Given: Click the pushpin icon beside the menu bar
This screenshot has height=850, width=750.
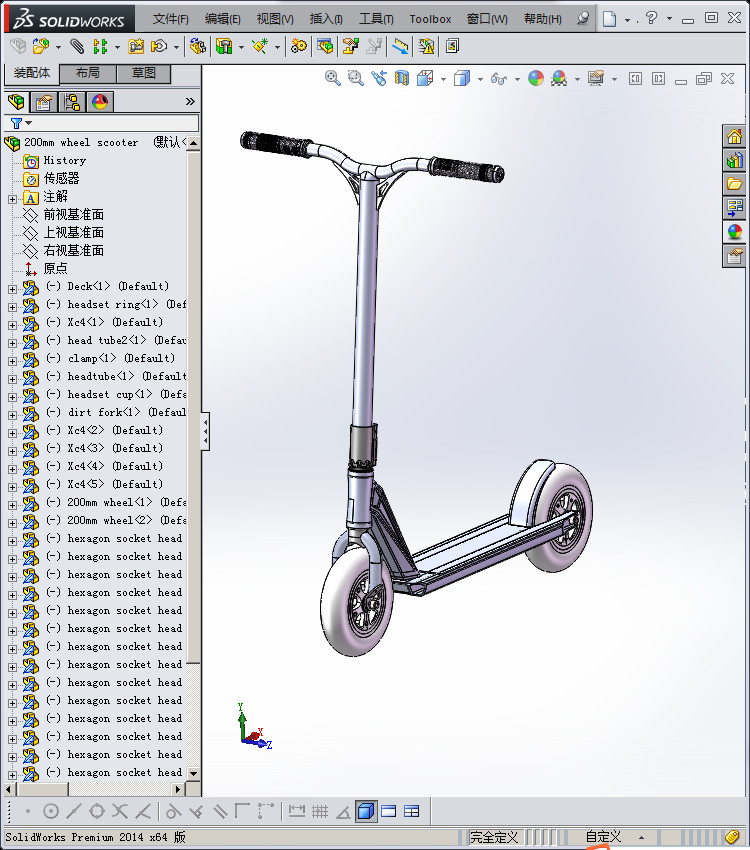Looking at the screenshot, I should click(583, 18).
